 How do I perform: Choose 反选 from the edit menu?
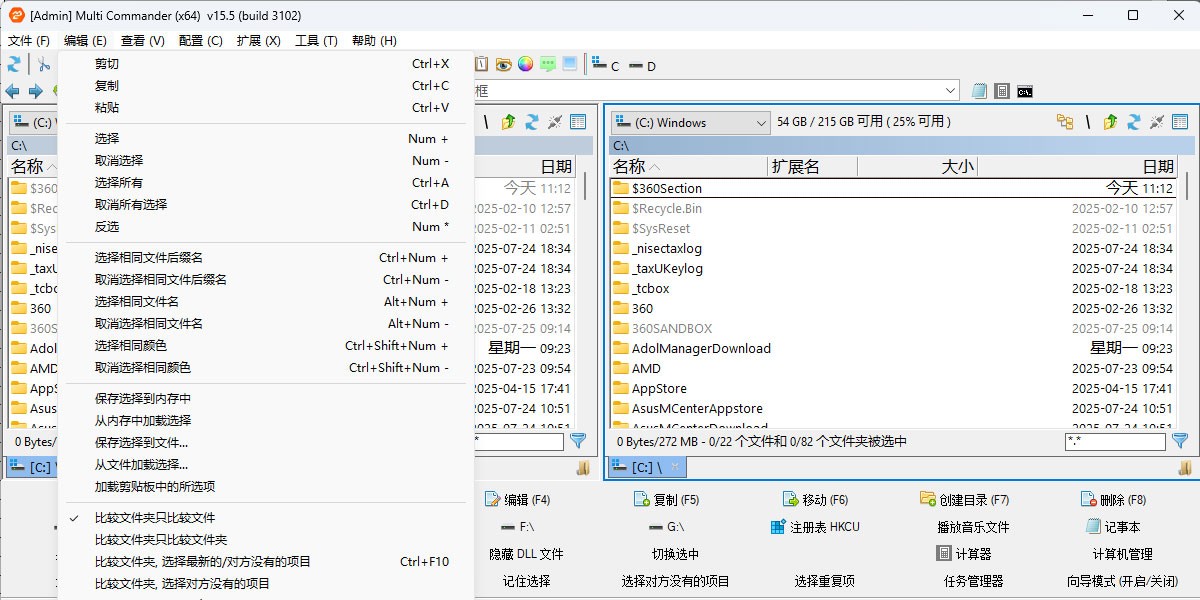[x=108, y=226]
